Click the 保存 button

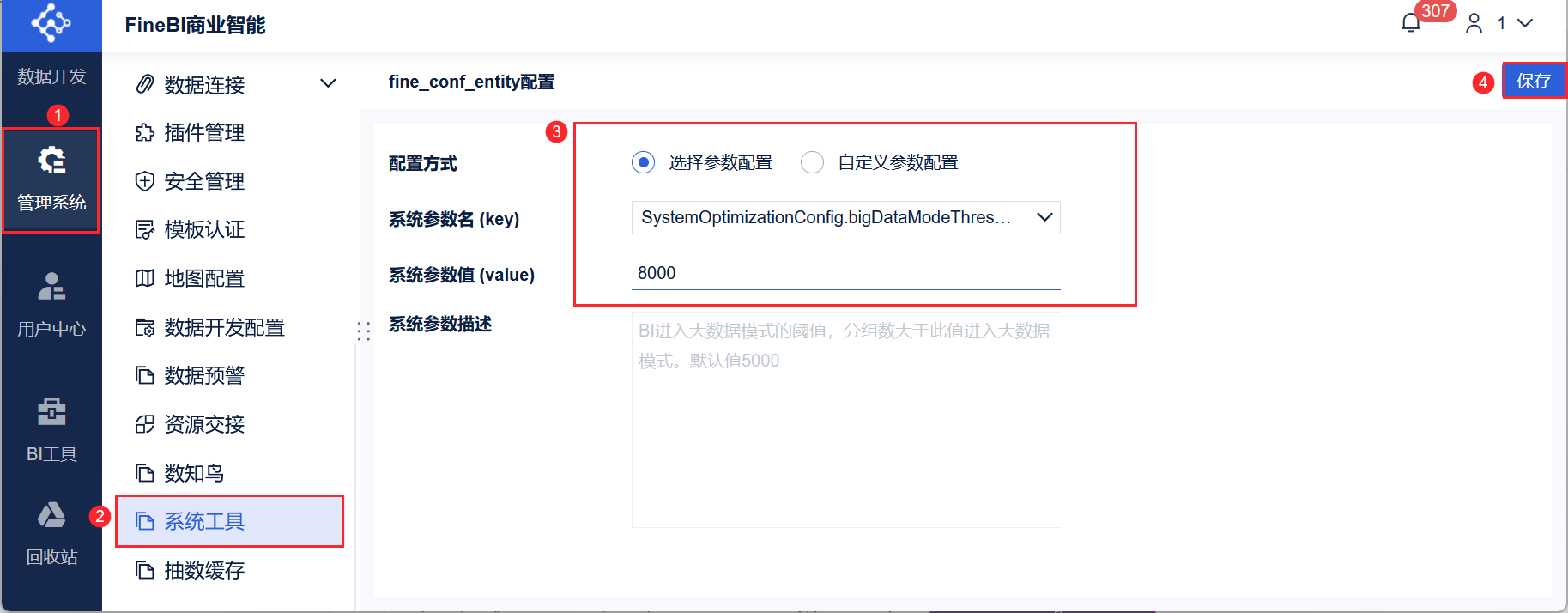coord(1534,81)
